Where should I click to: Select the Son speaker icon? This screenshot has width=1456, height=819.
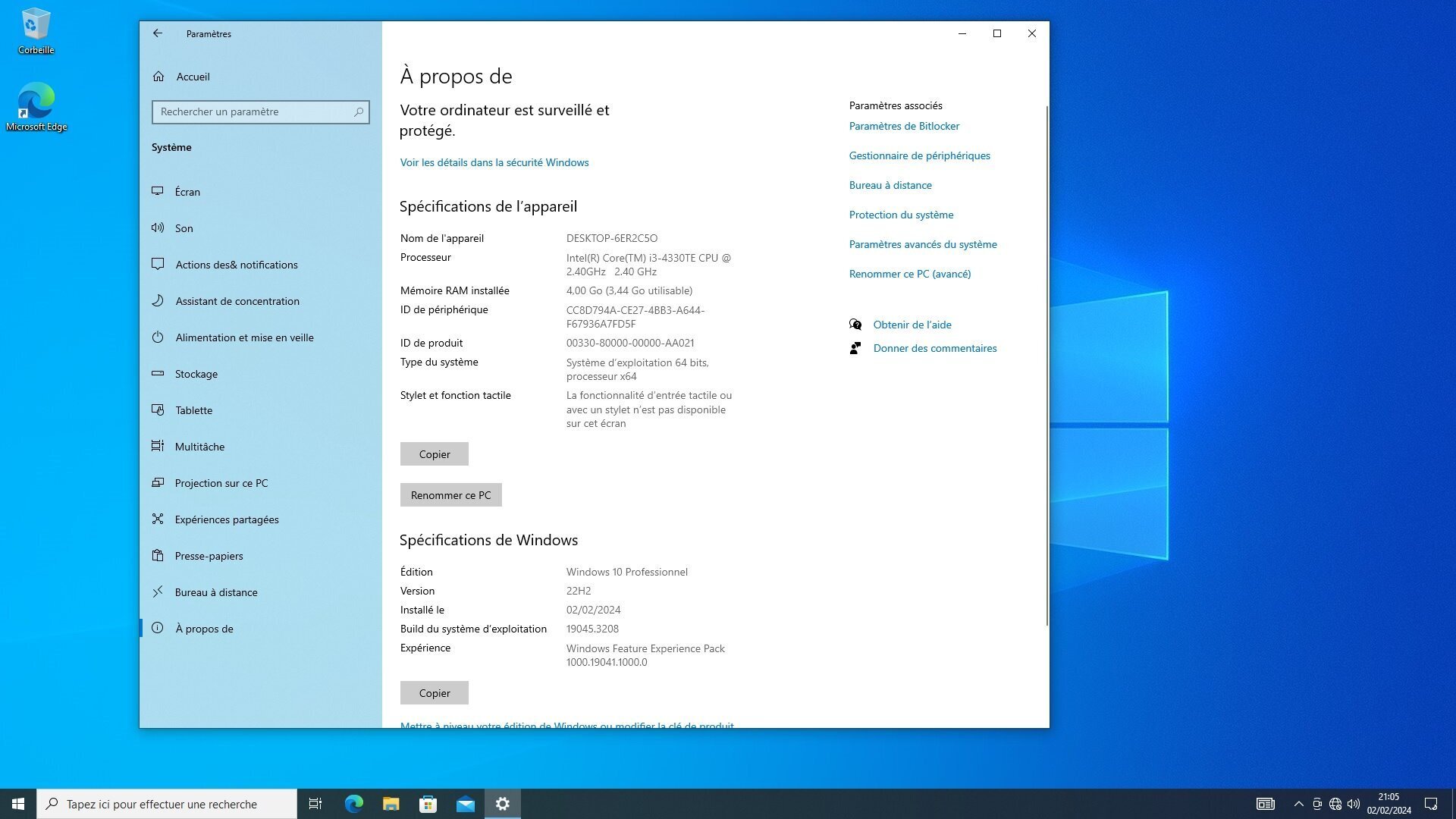tap(158, 227)
